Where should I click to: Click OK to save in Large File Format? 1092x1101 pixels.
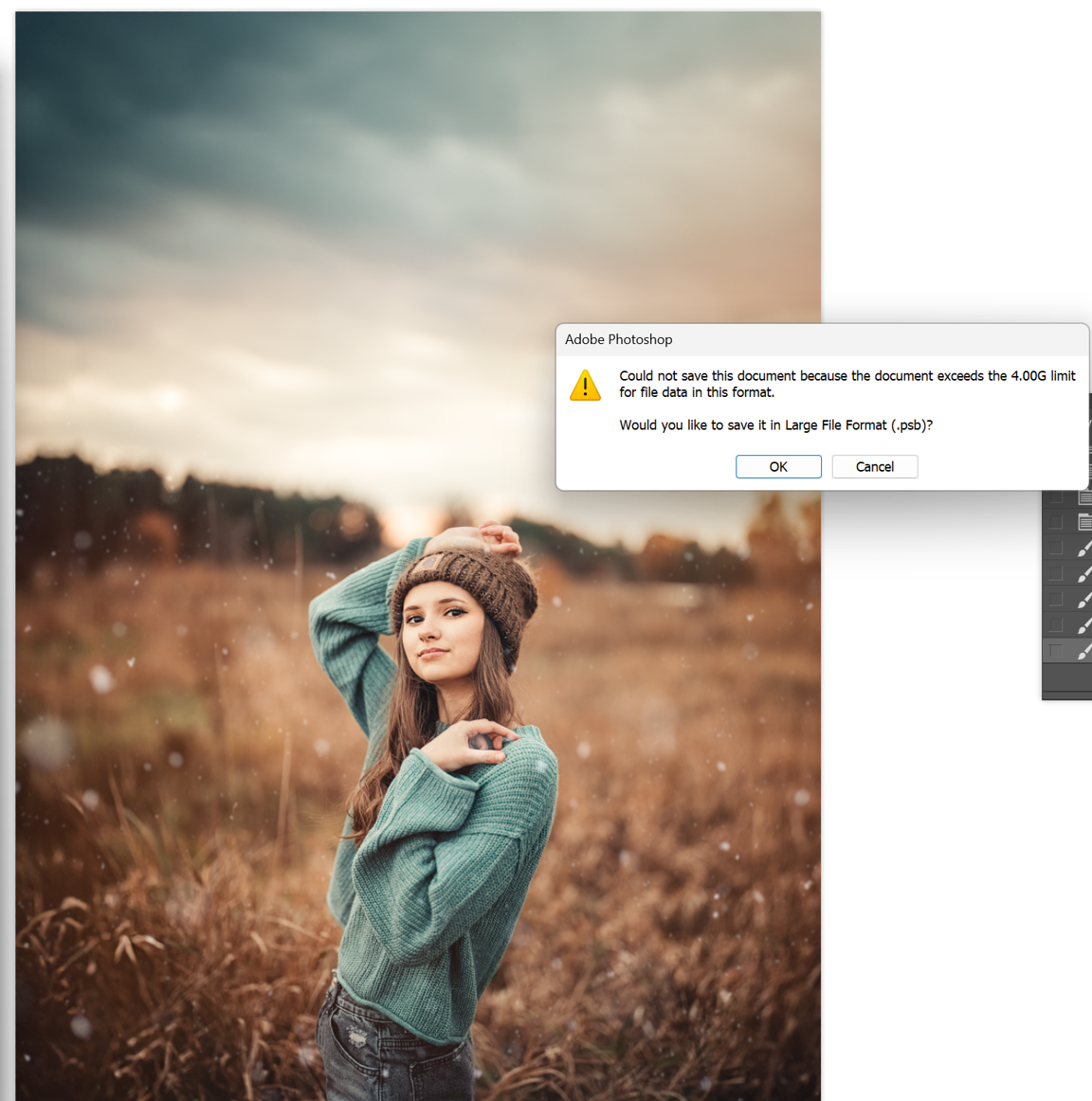778,466
